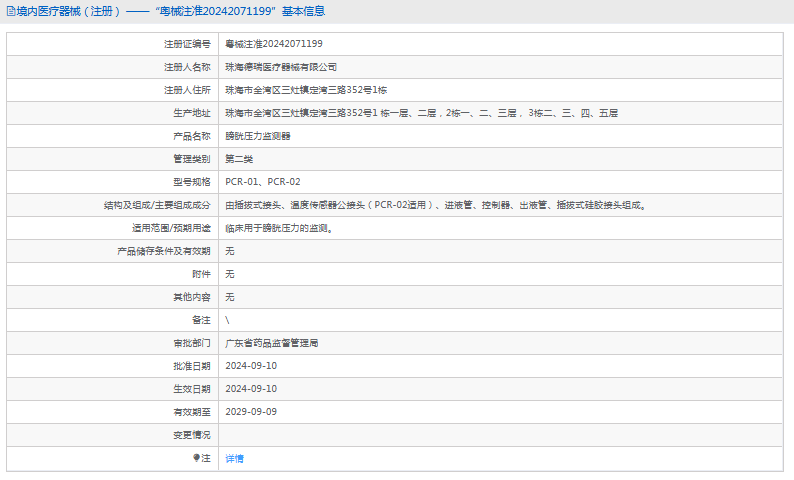Click management category value 第二类
794x480 pixels.
coord(239,159)
